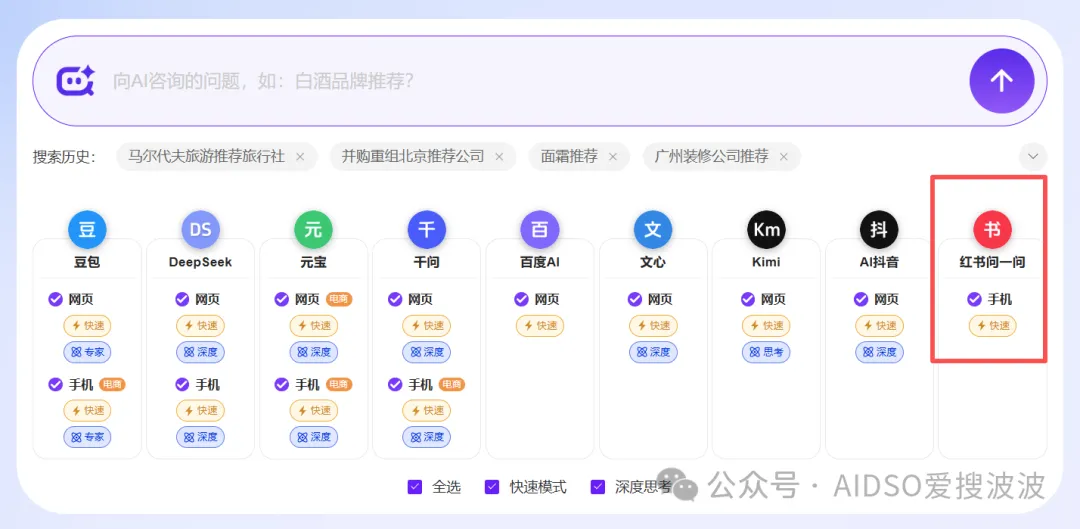Uncheck 网页 under AI抖音
The height and width of the screenshot is (529, 1080).
[861, 299]
